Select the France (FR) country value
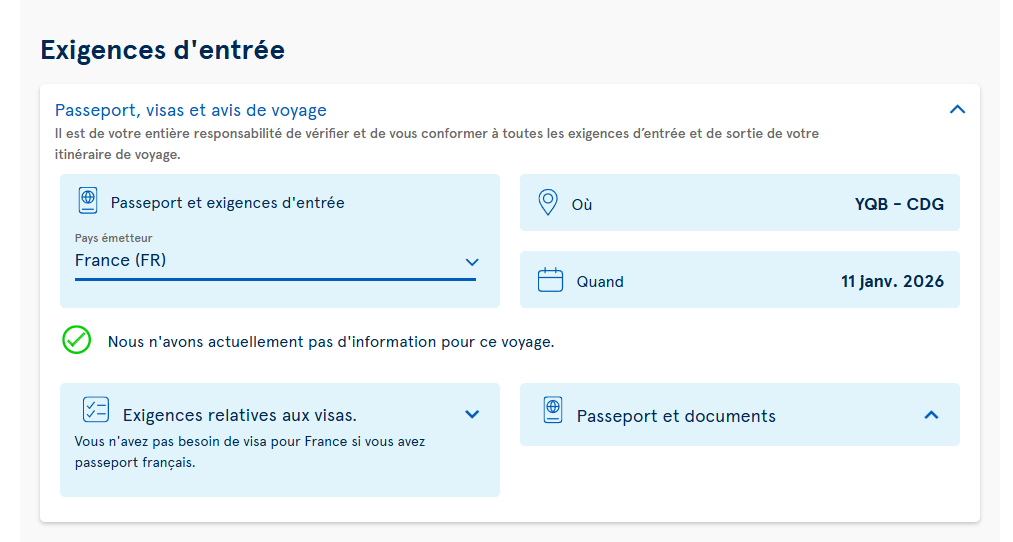 point(121,260)
